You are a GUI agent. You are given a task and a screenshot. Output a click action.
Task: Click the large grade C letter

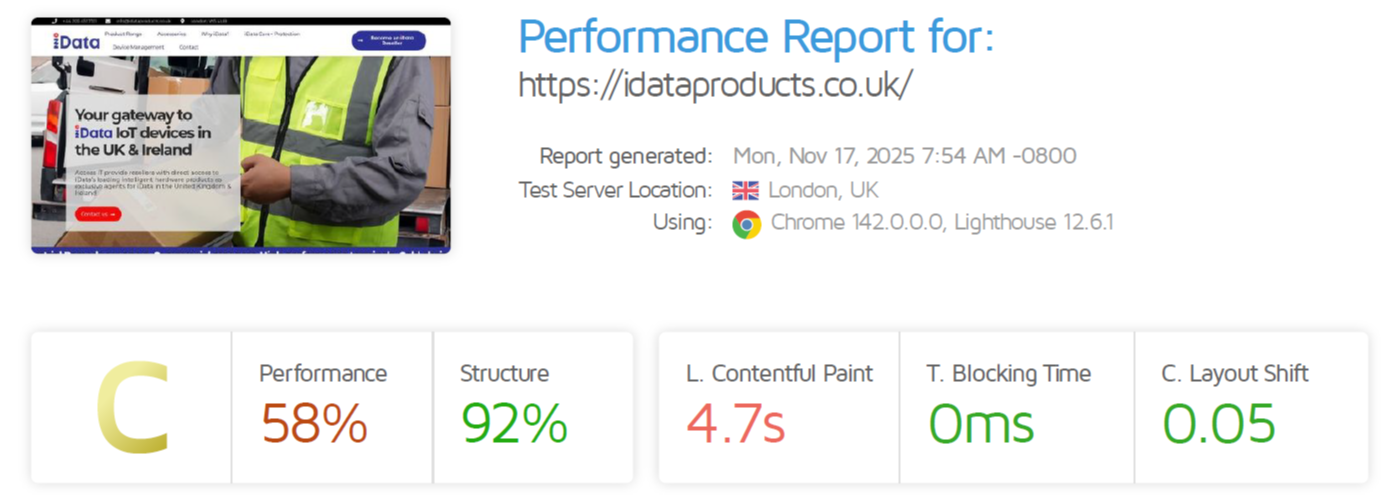pyautogui.click(x=132, y=408)
